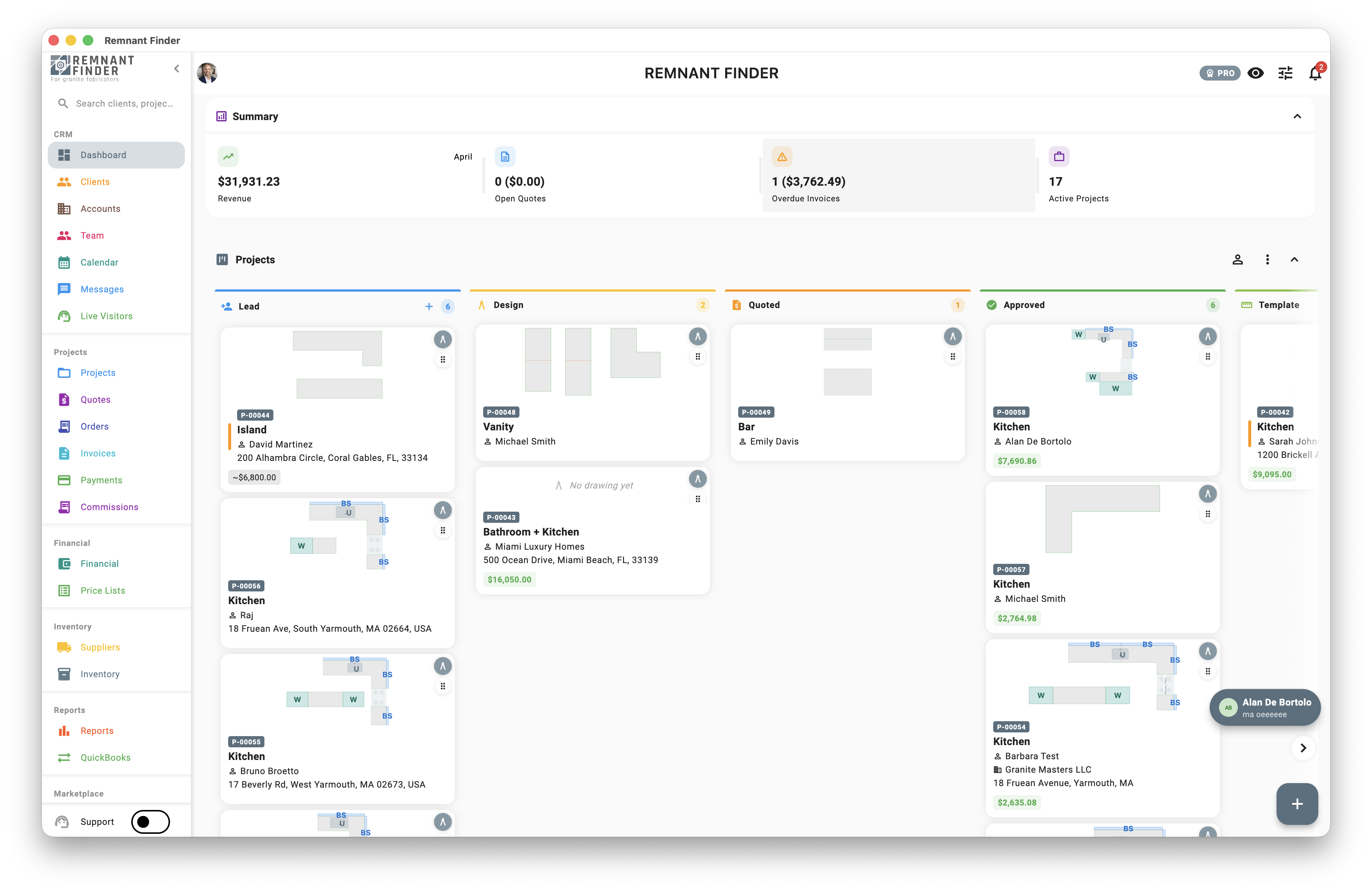Viewport: 1372px width, 892px height.
Task: Click the search clients and projects field
Action: 124,104
